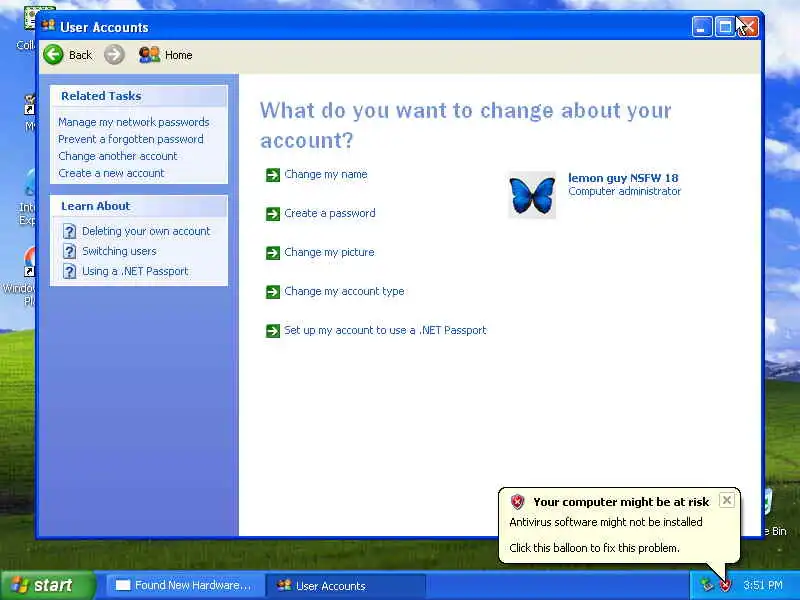Open Switching users help topic
This screenshot has width=800, height=600.
[x=119, y=251]
